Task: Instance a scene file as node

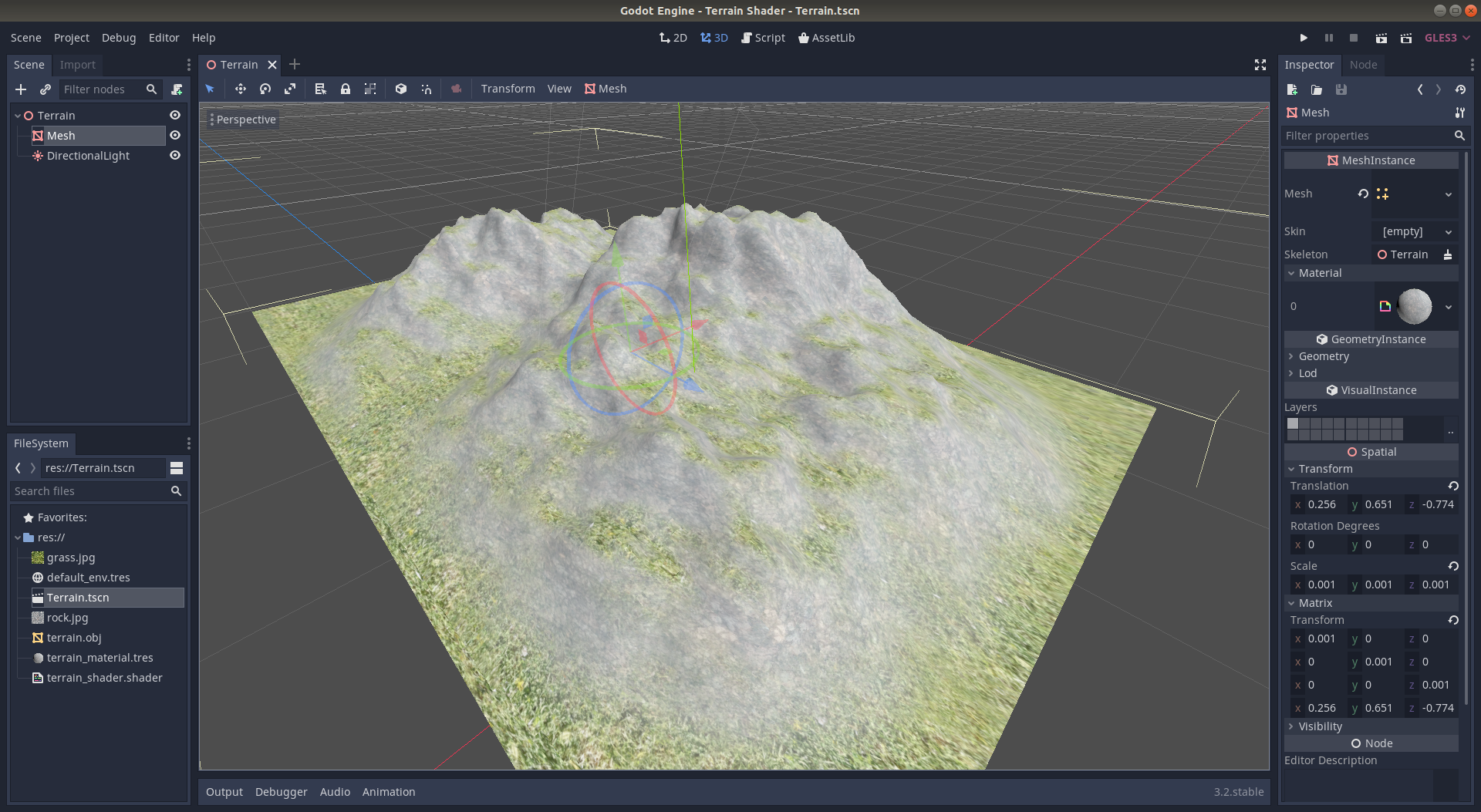Action: tap(46, 89)
